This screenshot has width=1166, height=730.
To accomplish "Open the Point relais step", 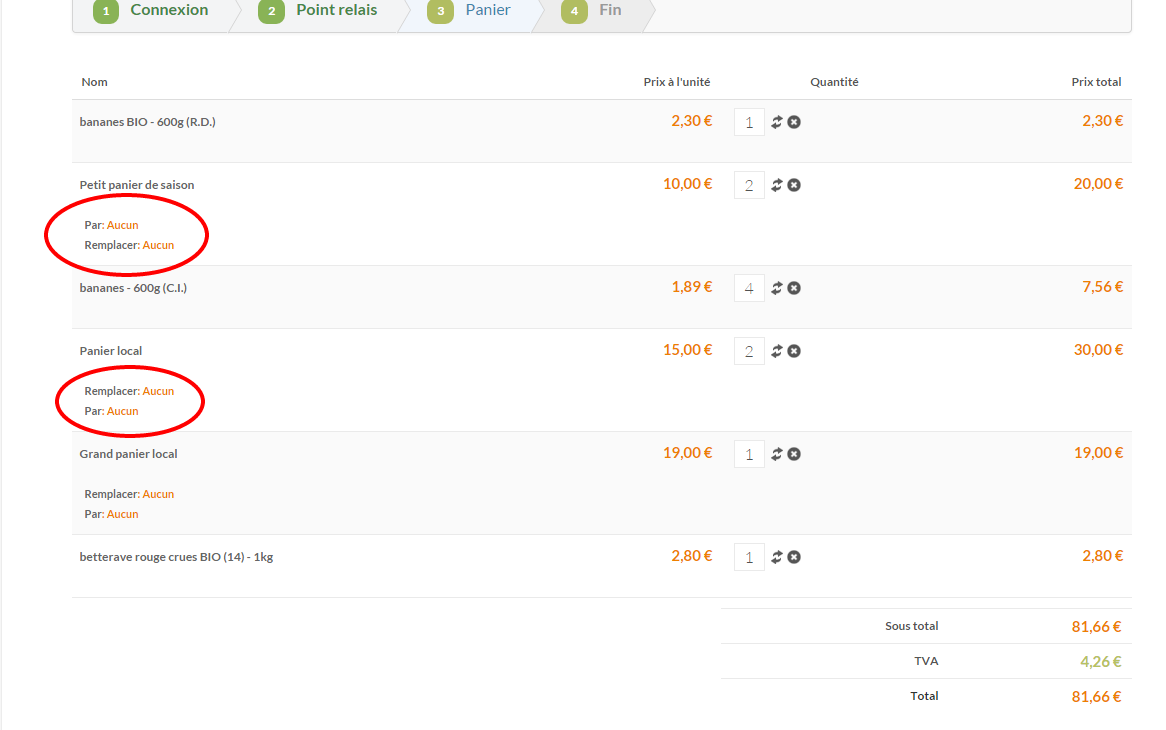I will tap(322, 11).
